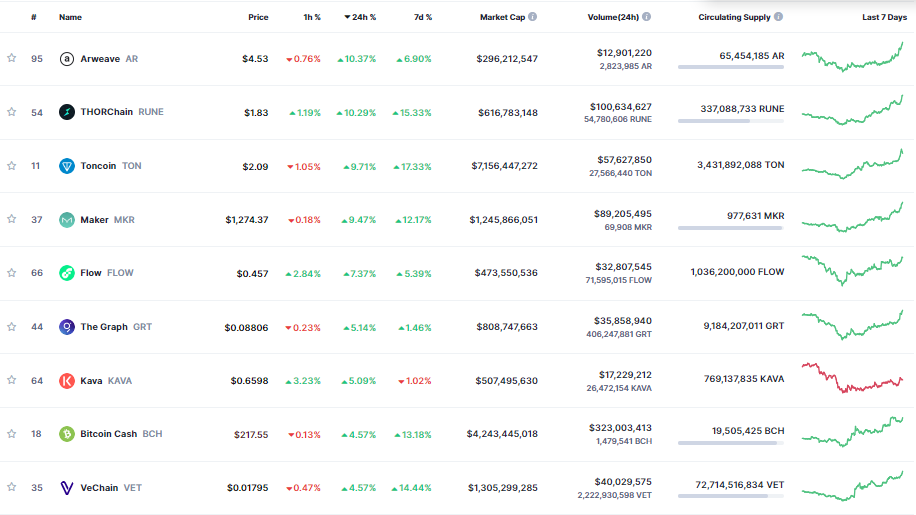Toggle the watchlist star for Maker
The image size is (916, 515).
12,219
